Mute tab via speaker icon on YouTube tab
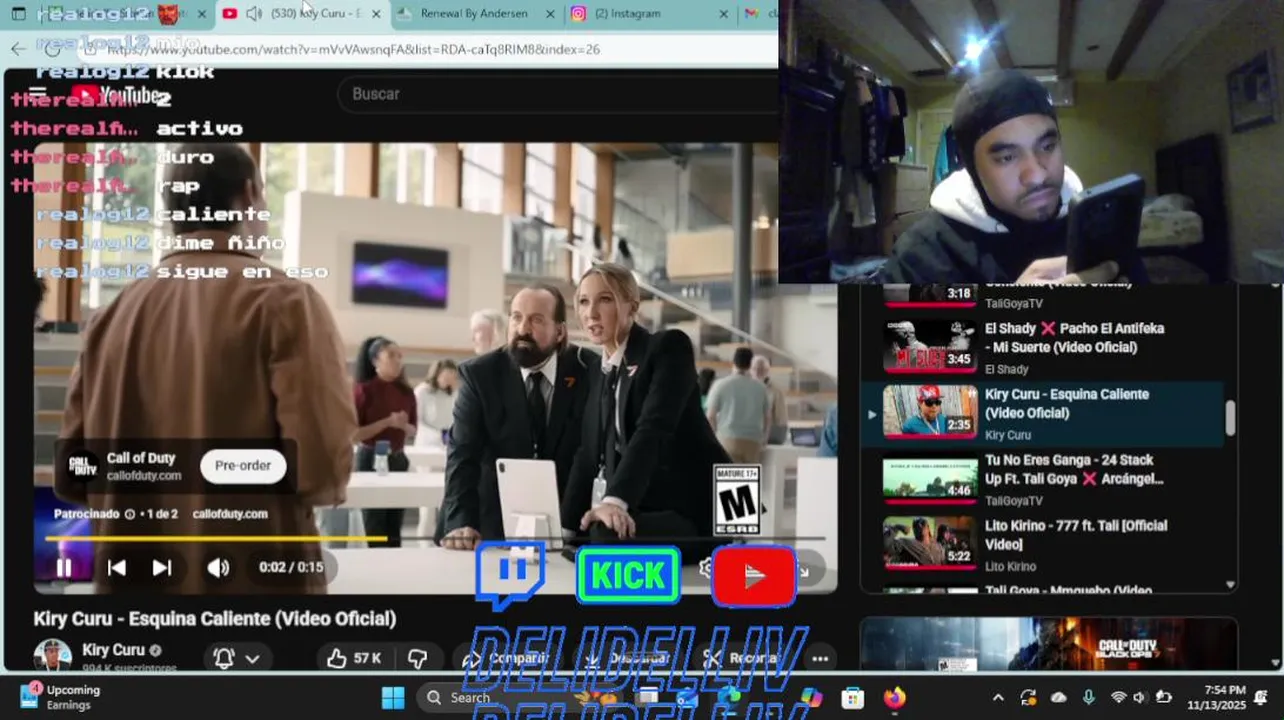The height and width of the screenshot is (720, 1284). point(253,14)
